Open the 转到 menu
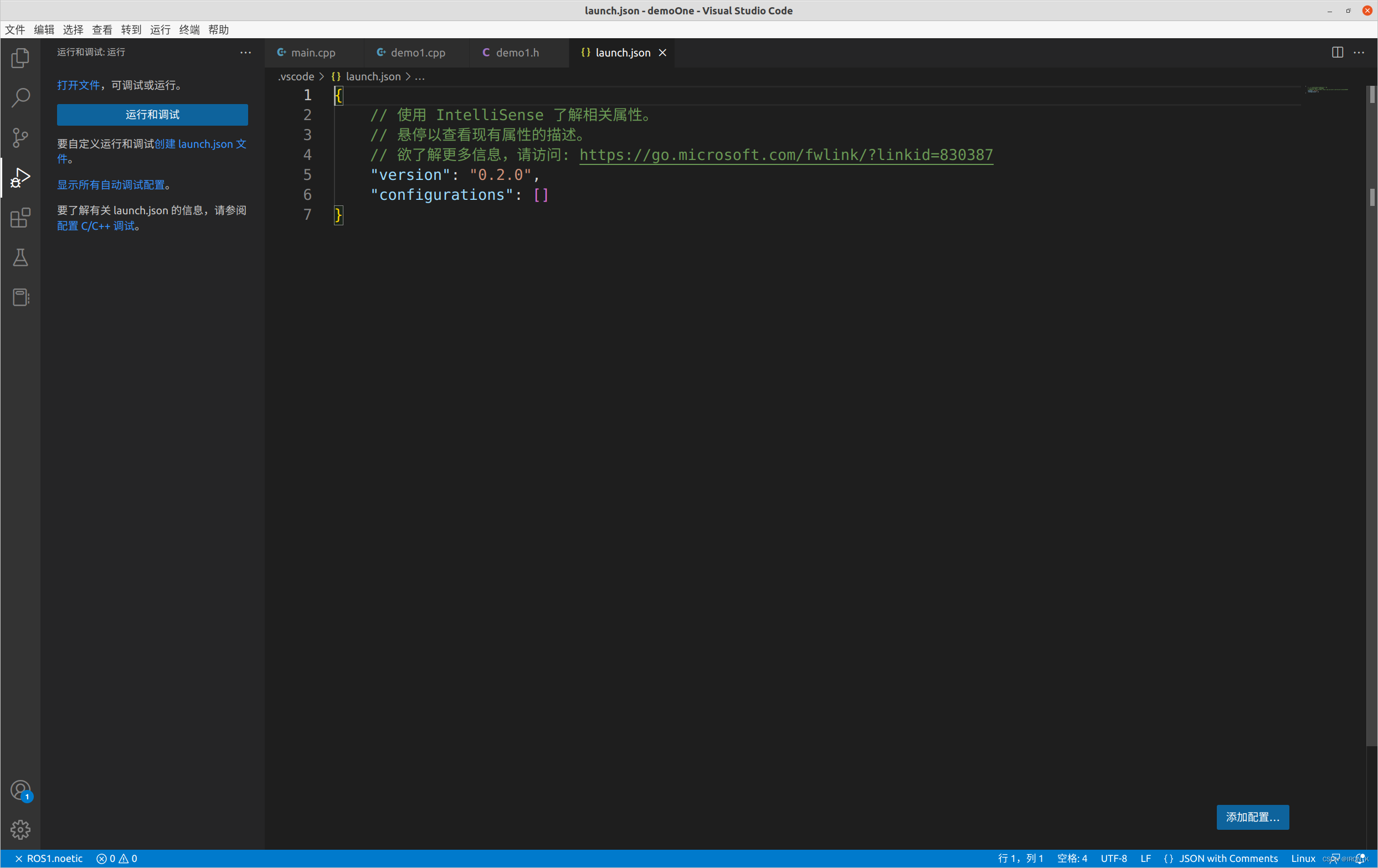1378x868 pixels. pyautogui.click(x=132, y=30)
